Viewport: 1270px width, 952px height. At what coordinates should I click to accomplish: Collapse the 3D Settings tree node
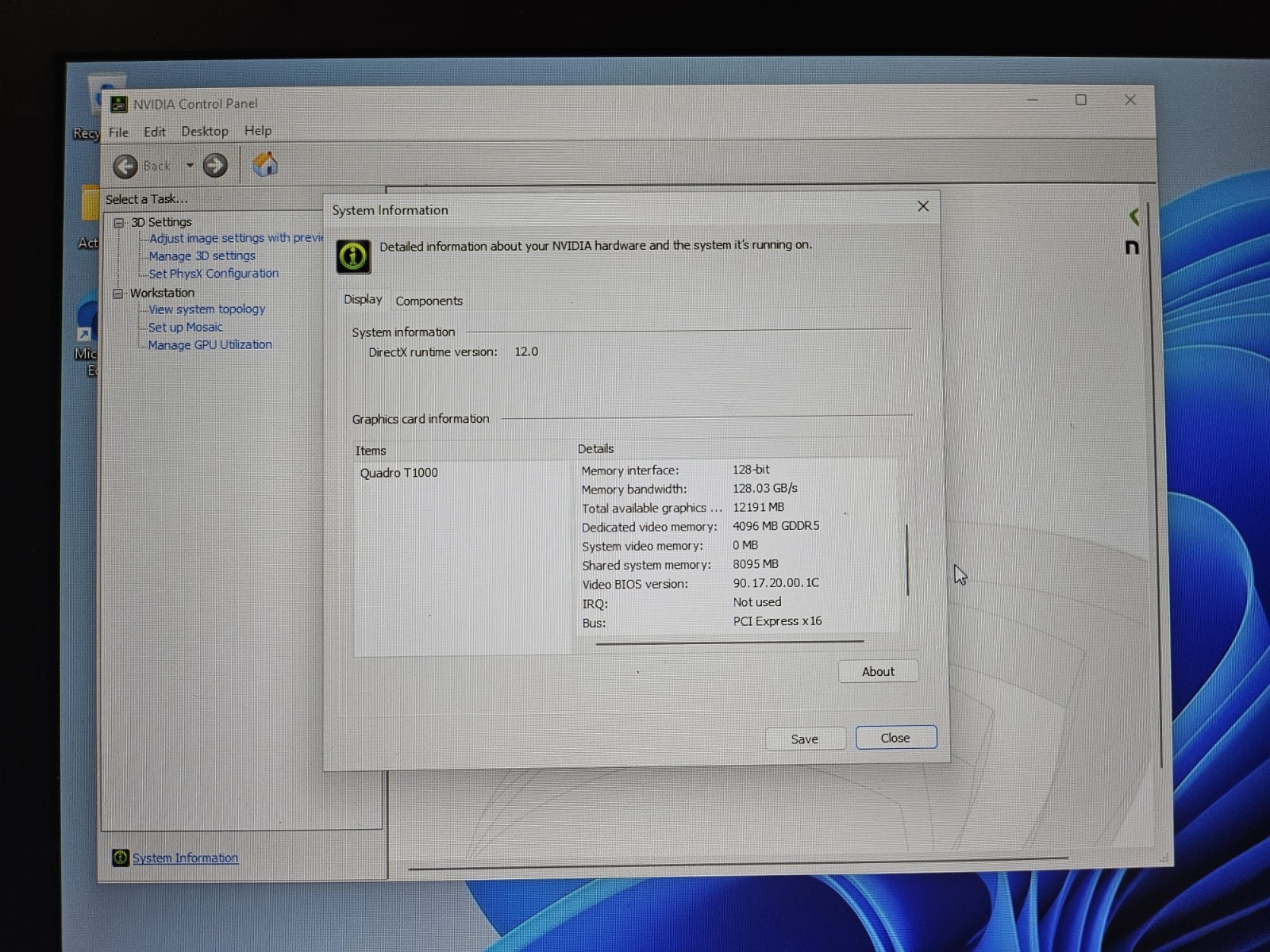(119, 223)
